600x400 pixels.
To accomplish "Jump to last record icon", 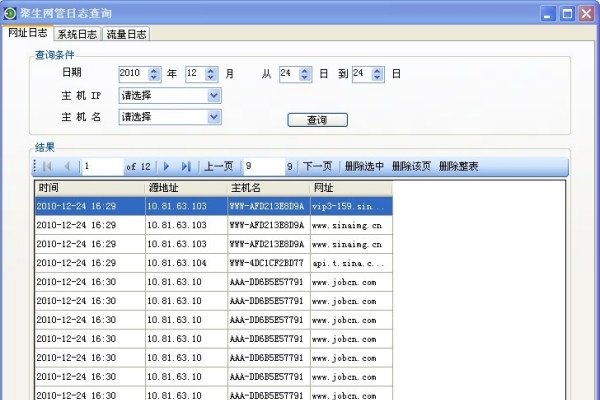I will pyautogui.click(x=186, y=166).
